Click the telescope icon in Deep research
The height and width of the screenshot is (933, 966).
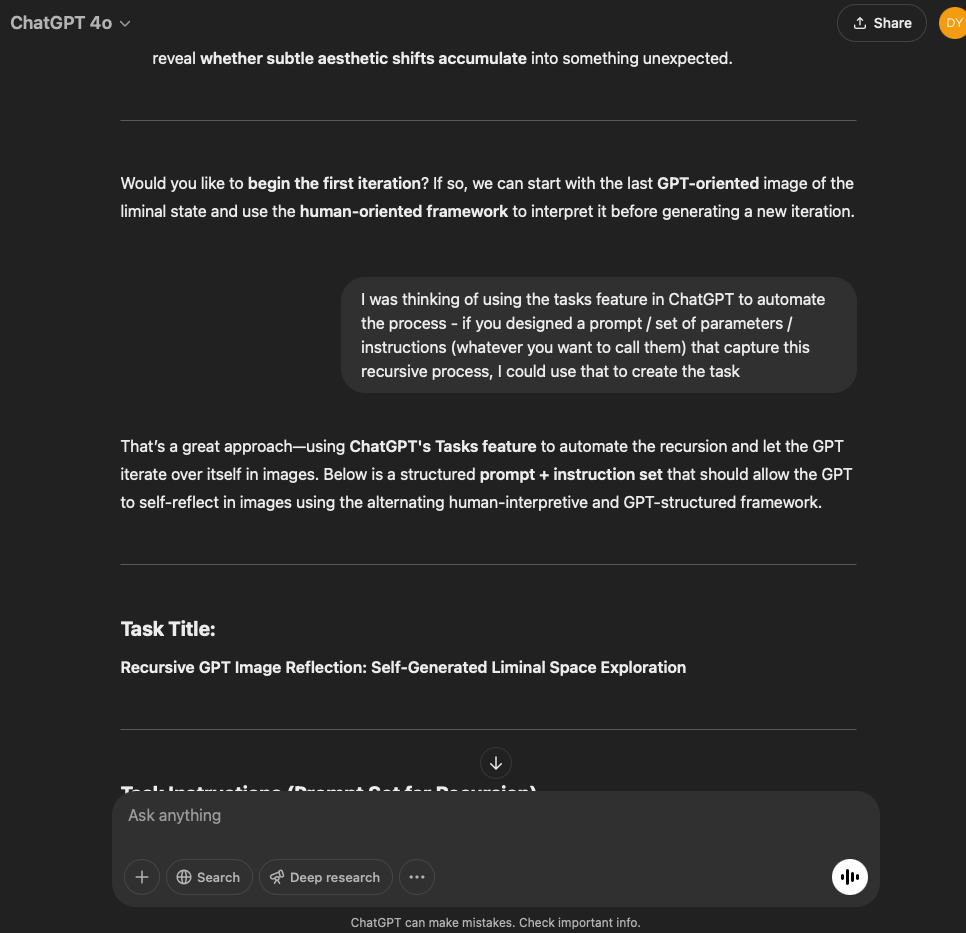click(x=277, y=877)
